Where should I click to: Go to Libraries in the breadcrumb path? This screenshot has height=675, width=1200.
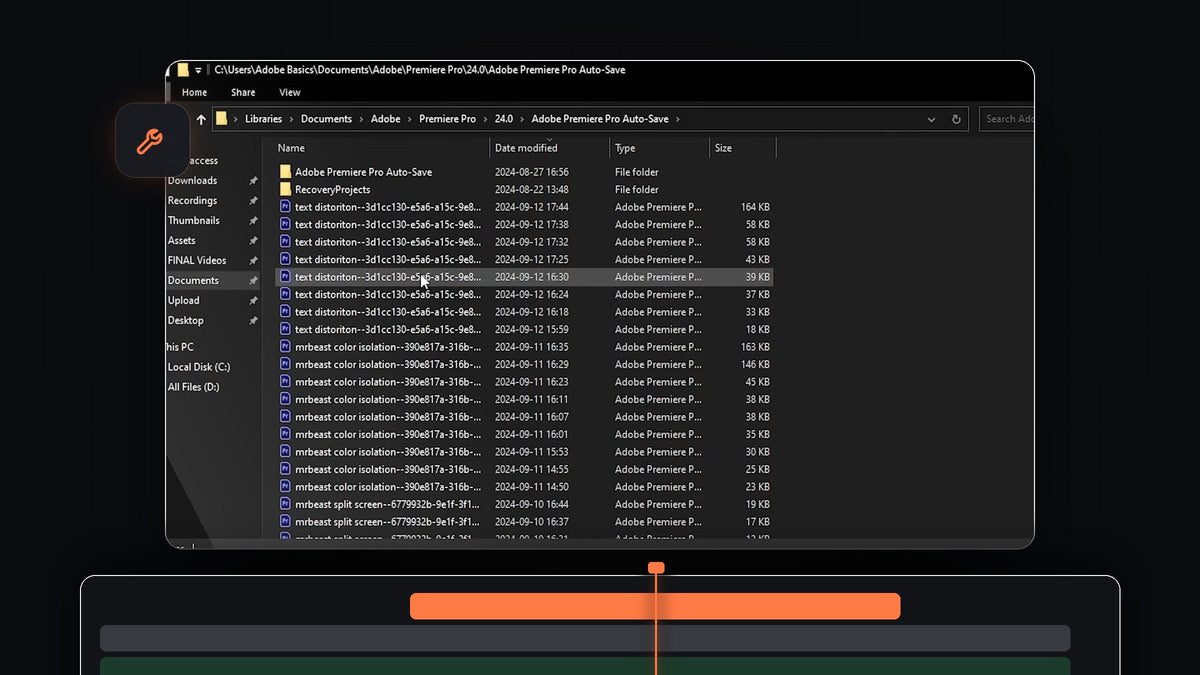tap(264, 119)
